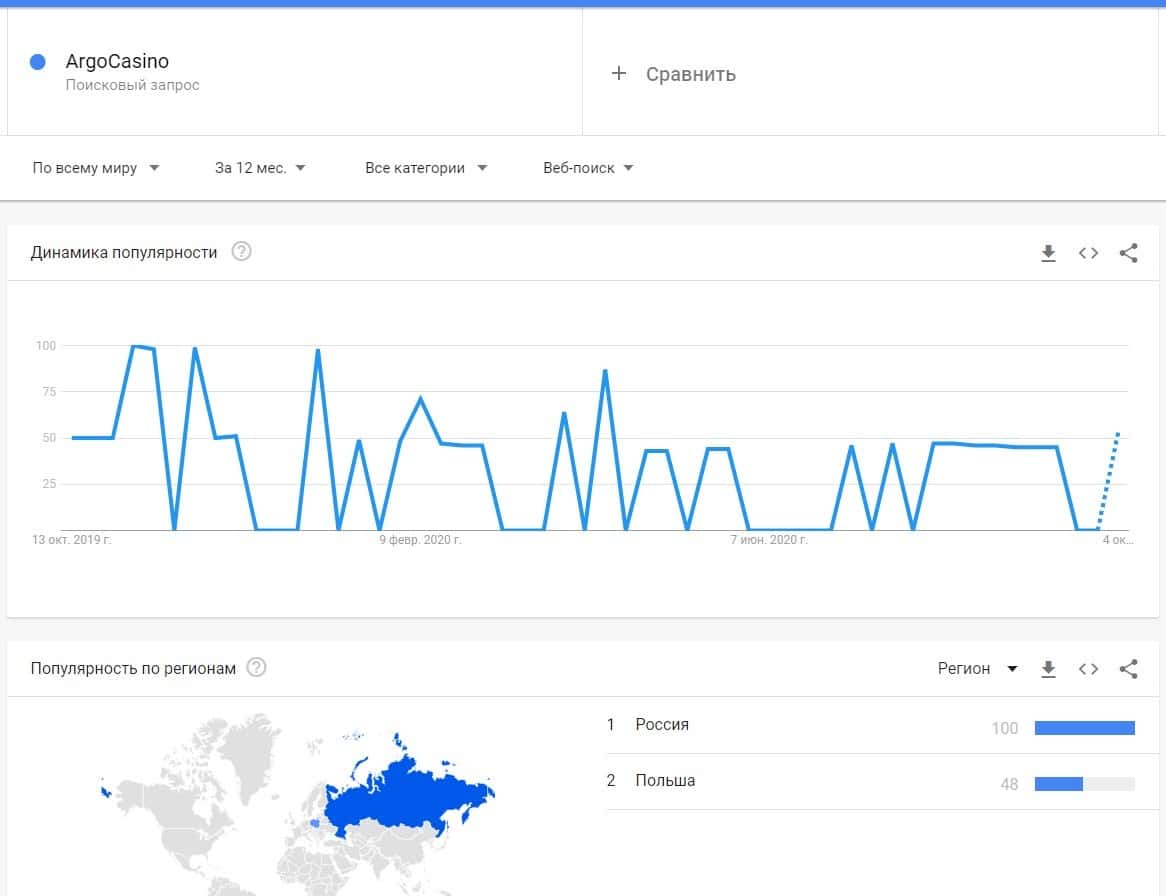The image size is (1166, 896).
Task: Share the popularity dynamics chart
Action: pos(1128,253)
